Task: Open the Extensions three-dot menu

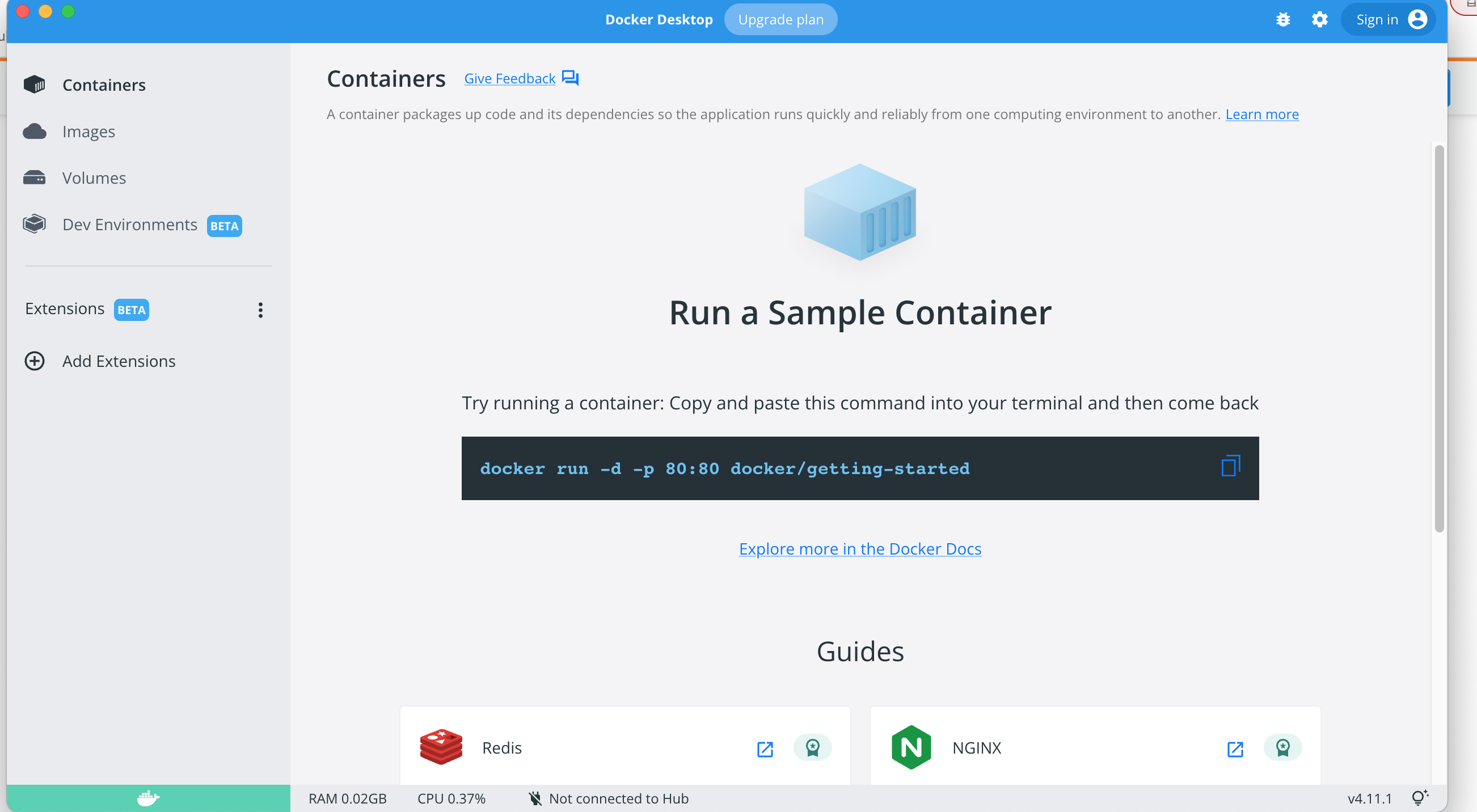Action: click(260, 310)
